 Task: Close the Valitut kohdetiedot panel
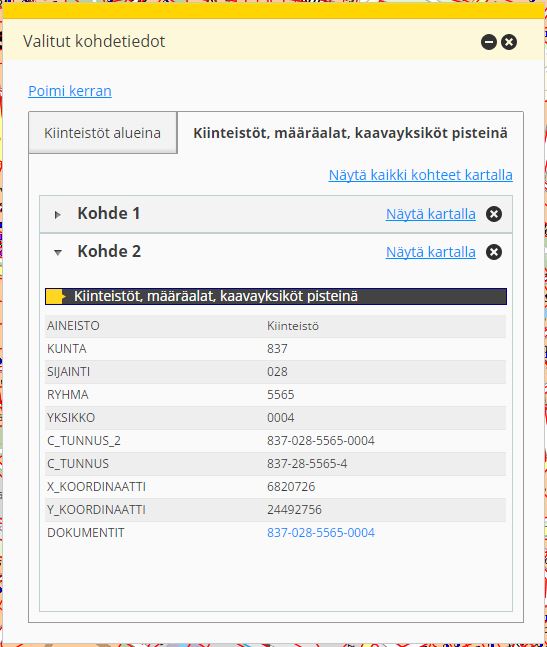(x=509, y=42)
